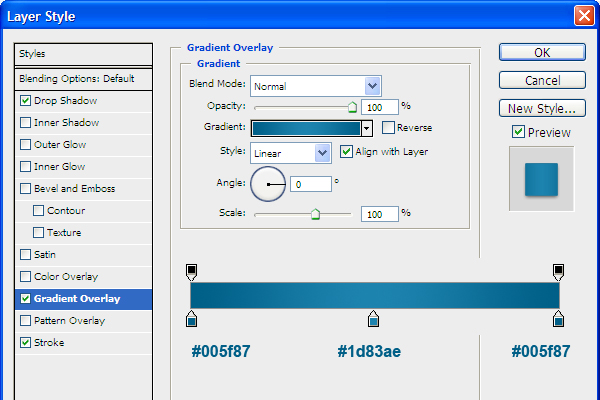
Task: Click the Angle value input field
Action: (x=311, y=184)
